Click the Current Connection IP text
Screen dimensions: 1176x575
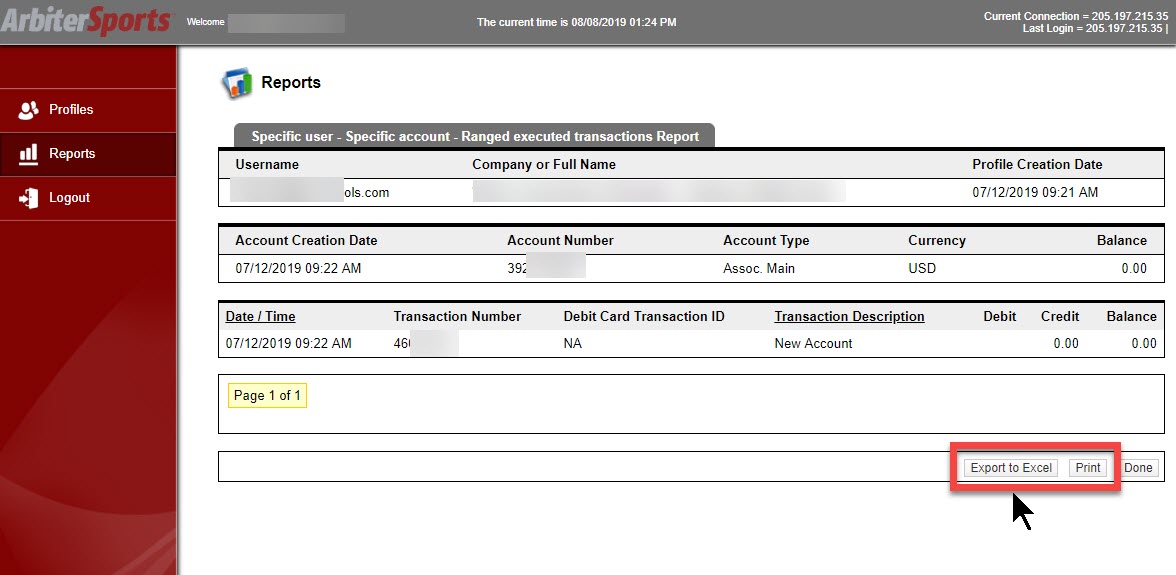[1076, 16]
